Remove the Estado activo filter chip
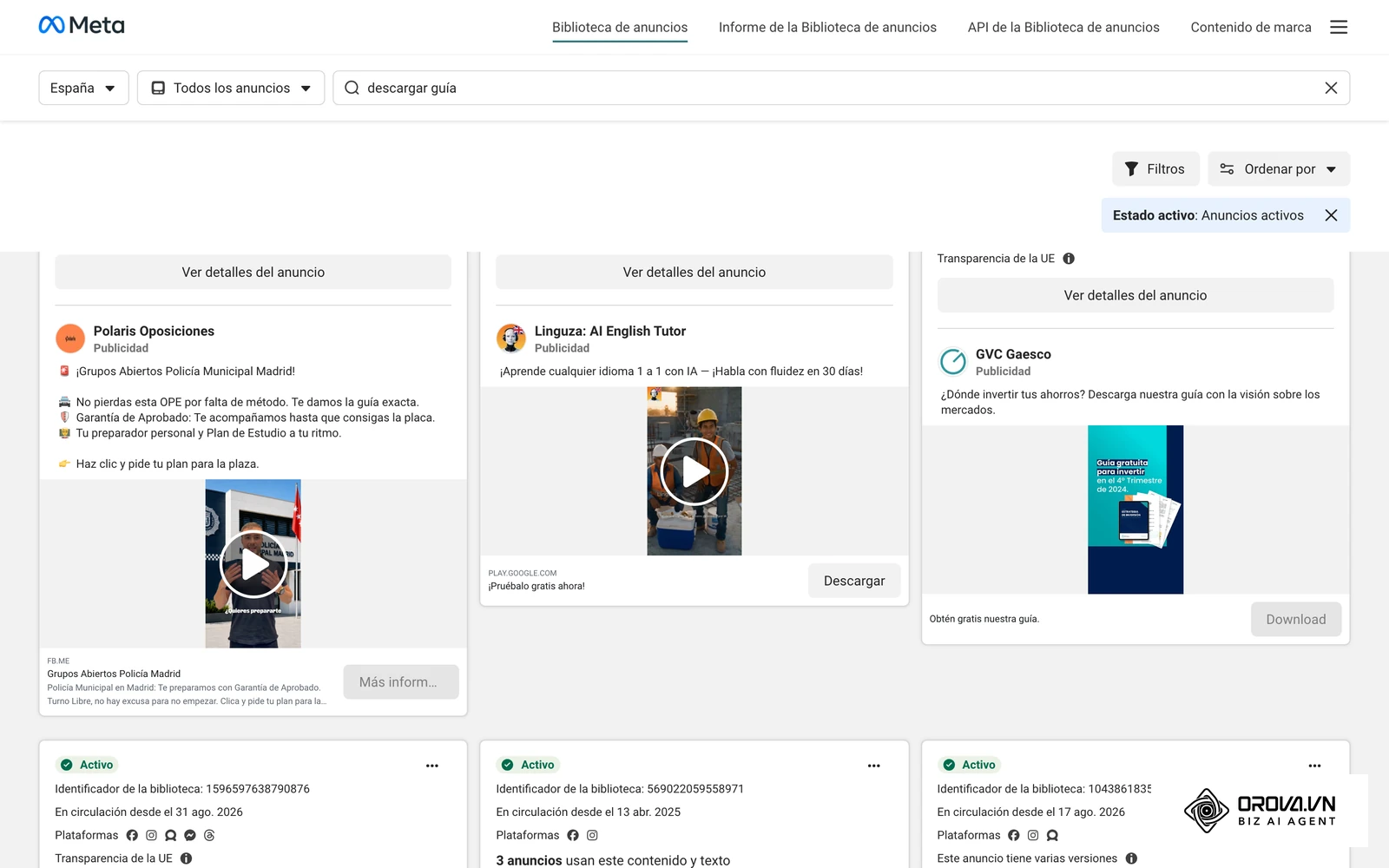 click(x=1331, y=215)
